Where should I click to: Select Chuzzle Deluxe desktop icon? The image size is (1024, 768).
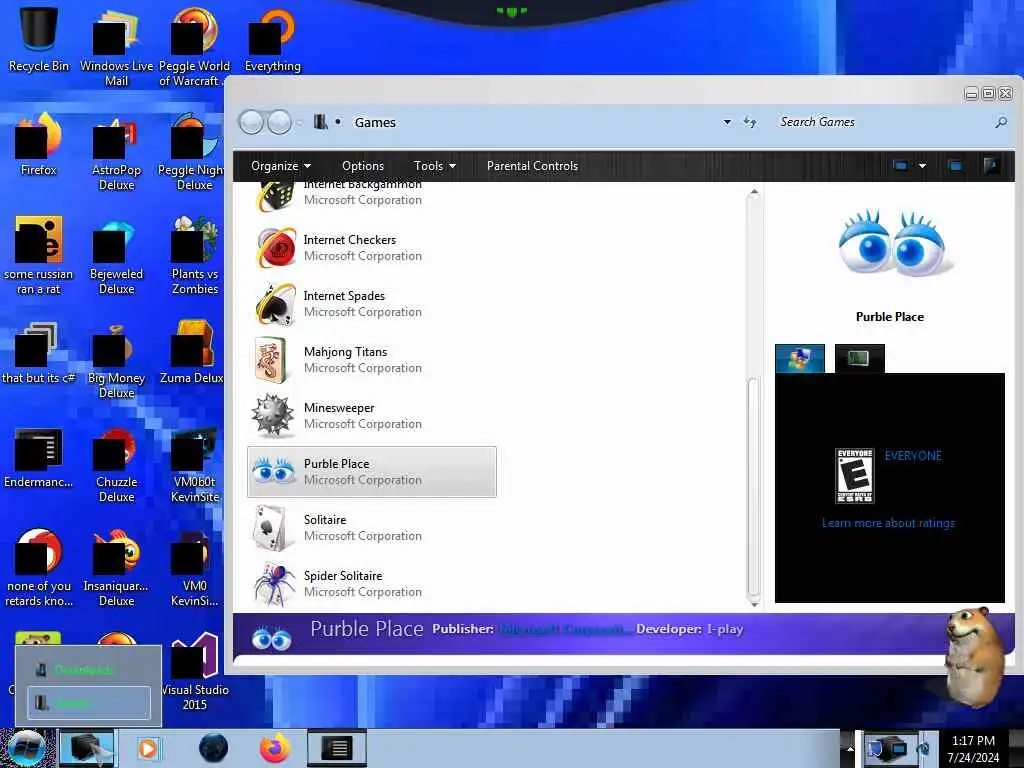click(116, 465)
